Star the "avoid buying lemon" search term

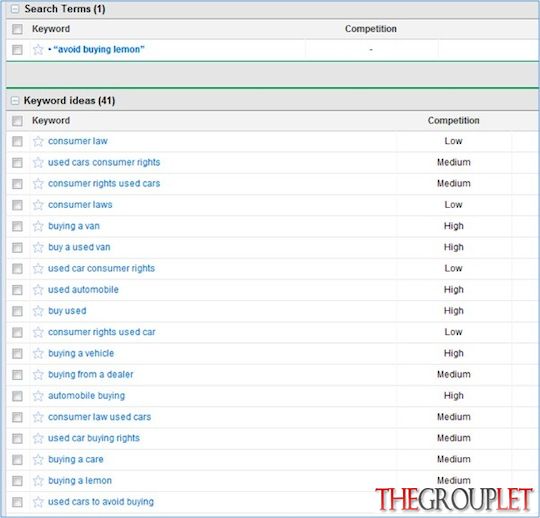pyautogui.click(x=38, y=50)
